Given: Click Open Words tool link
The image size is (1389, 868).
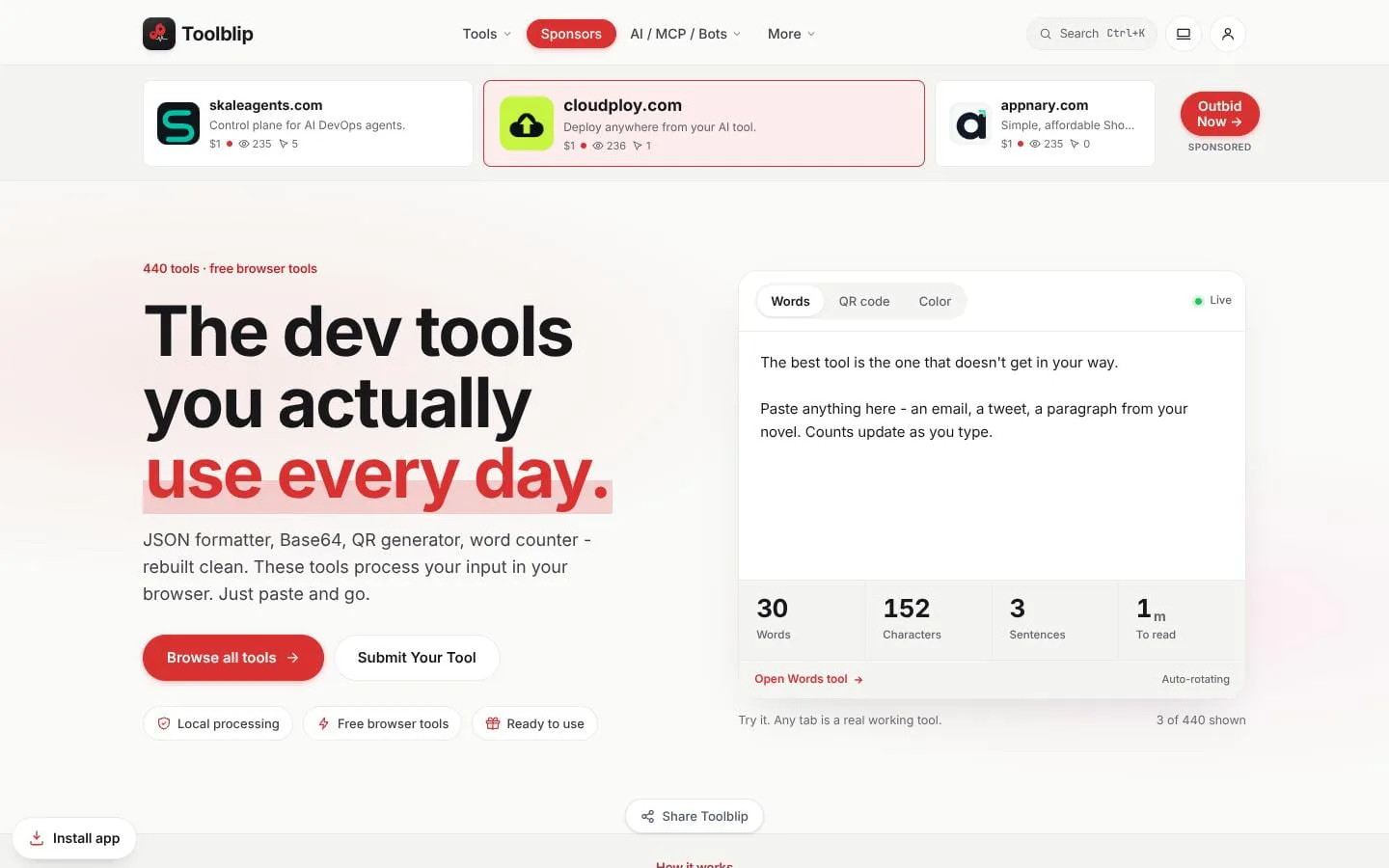Looking at the screenshot, I should tap(808, 679).
